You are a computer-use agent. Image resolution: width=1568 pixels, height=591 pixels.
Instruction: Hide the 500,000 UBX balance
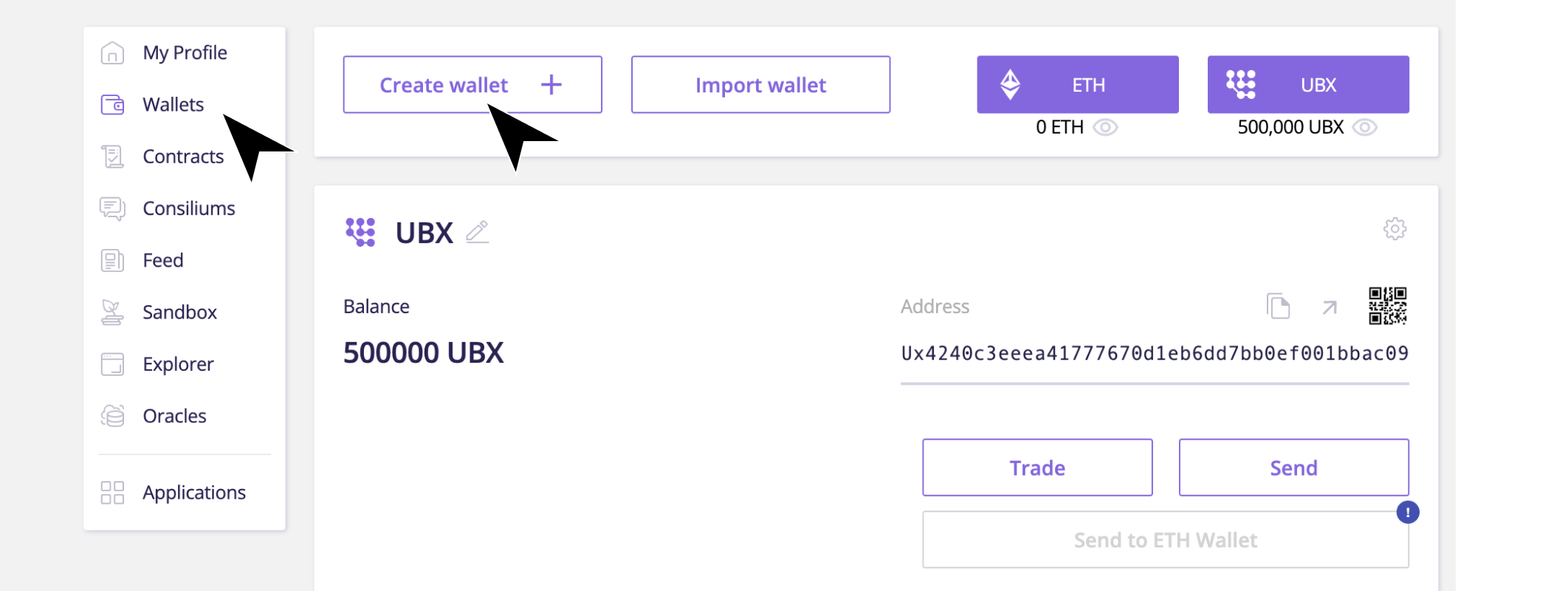(1364, 127)
